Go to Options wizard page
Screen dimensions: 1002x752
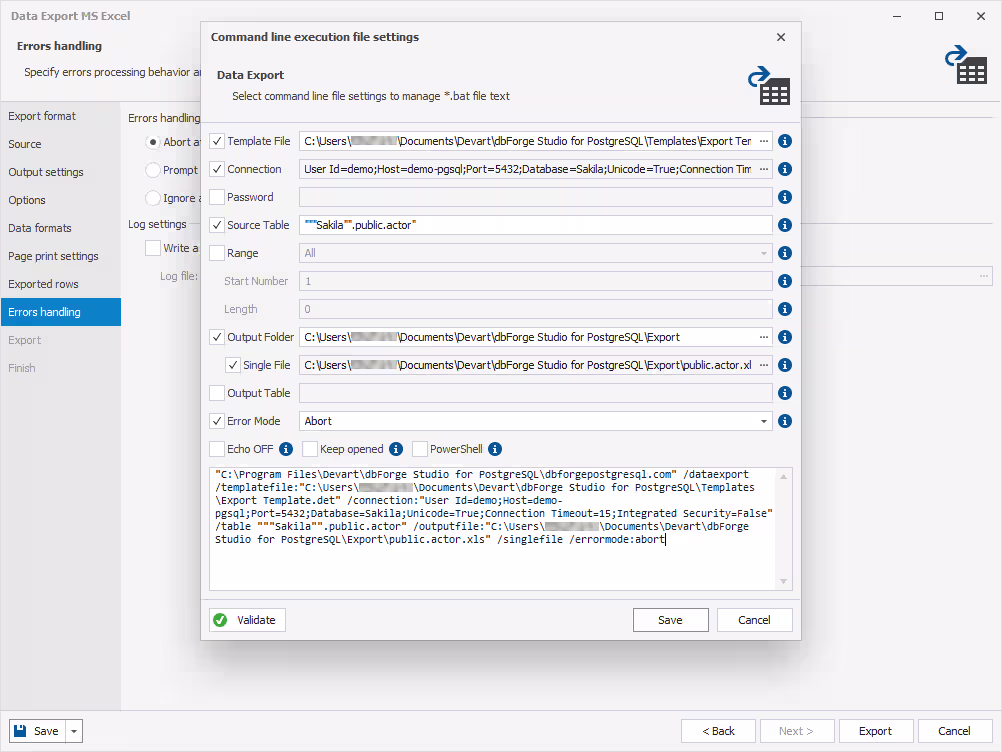[61, 200]
